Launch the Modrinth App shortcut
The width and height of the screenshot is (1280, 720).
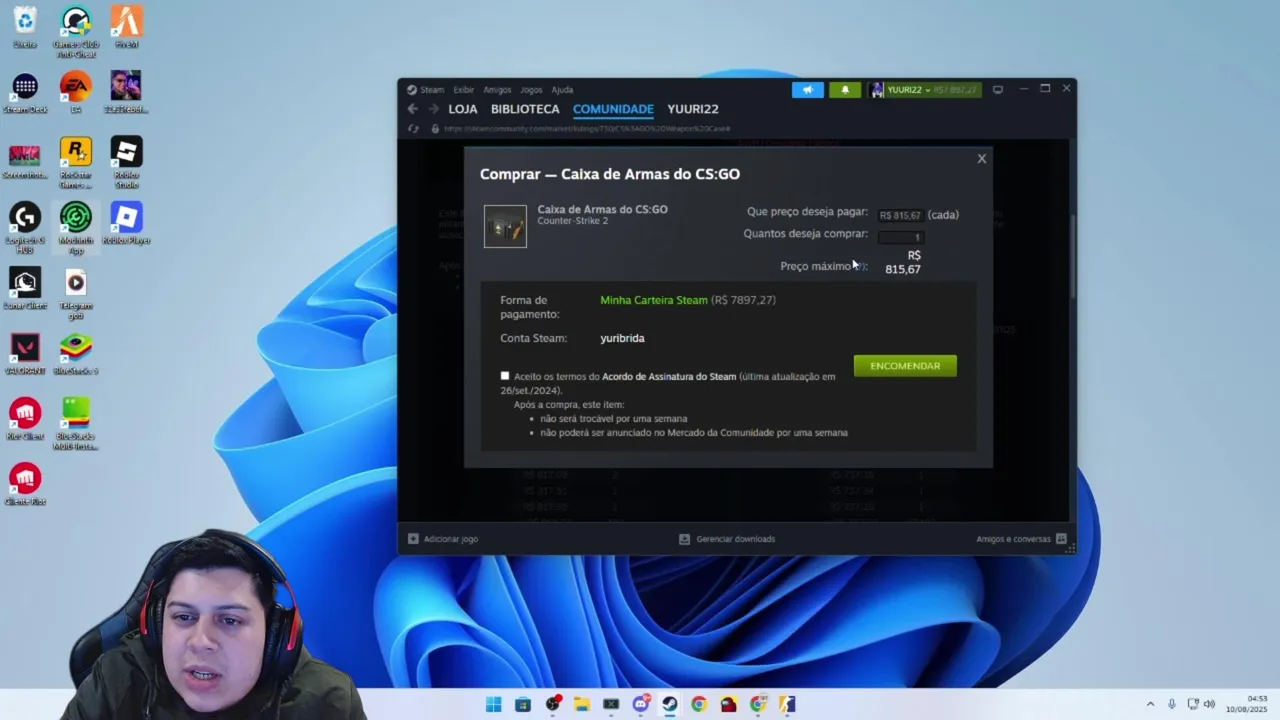point(75,227)
